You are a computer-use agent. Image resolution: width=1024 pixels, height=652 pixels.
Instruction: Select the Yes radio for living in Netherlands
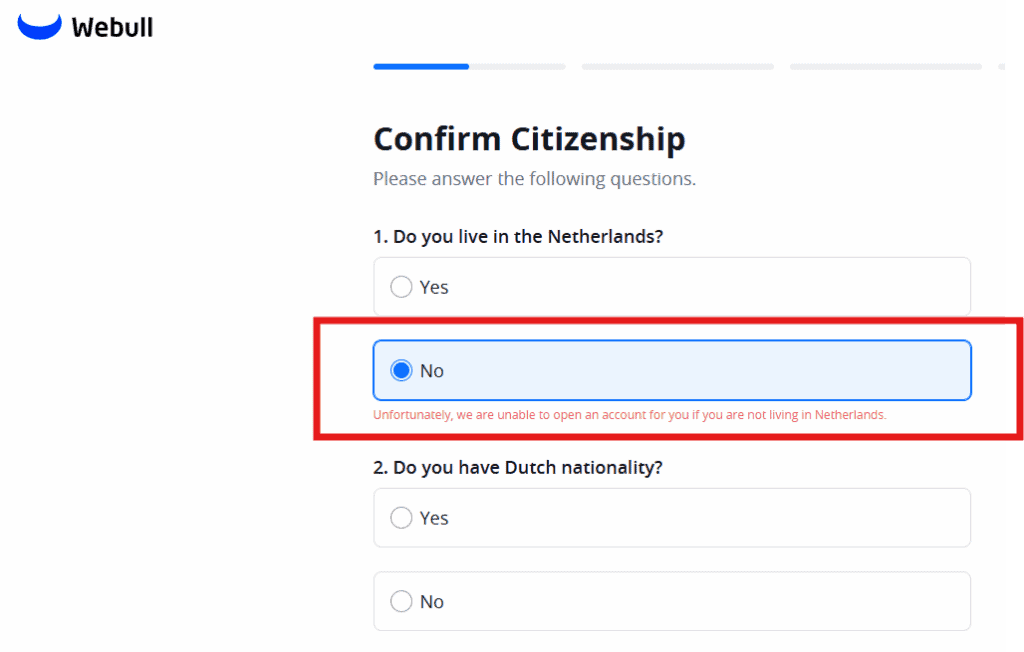click(x=401, y=287)
